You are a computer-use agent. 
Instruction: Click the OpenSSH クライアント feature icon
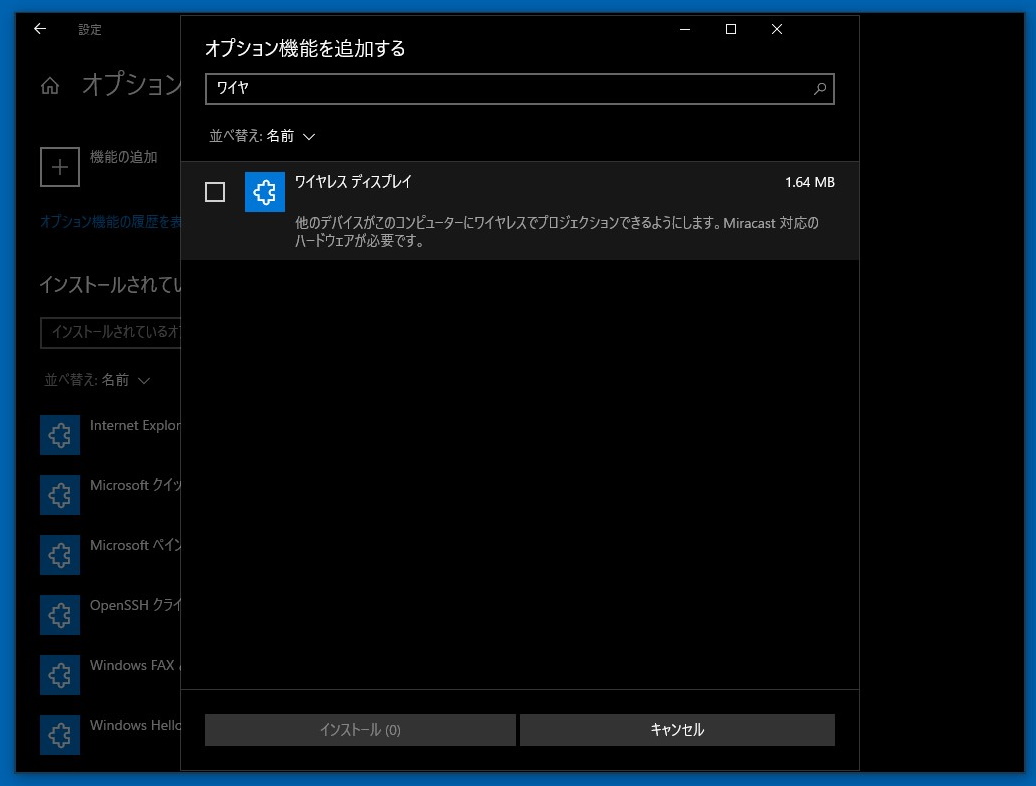pos(60,615)
